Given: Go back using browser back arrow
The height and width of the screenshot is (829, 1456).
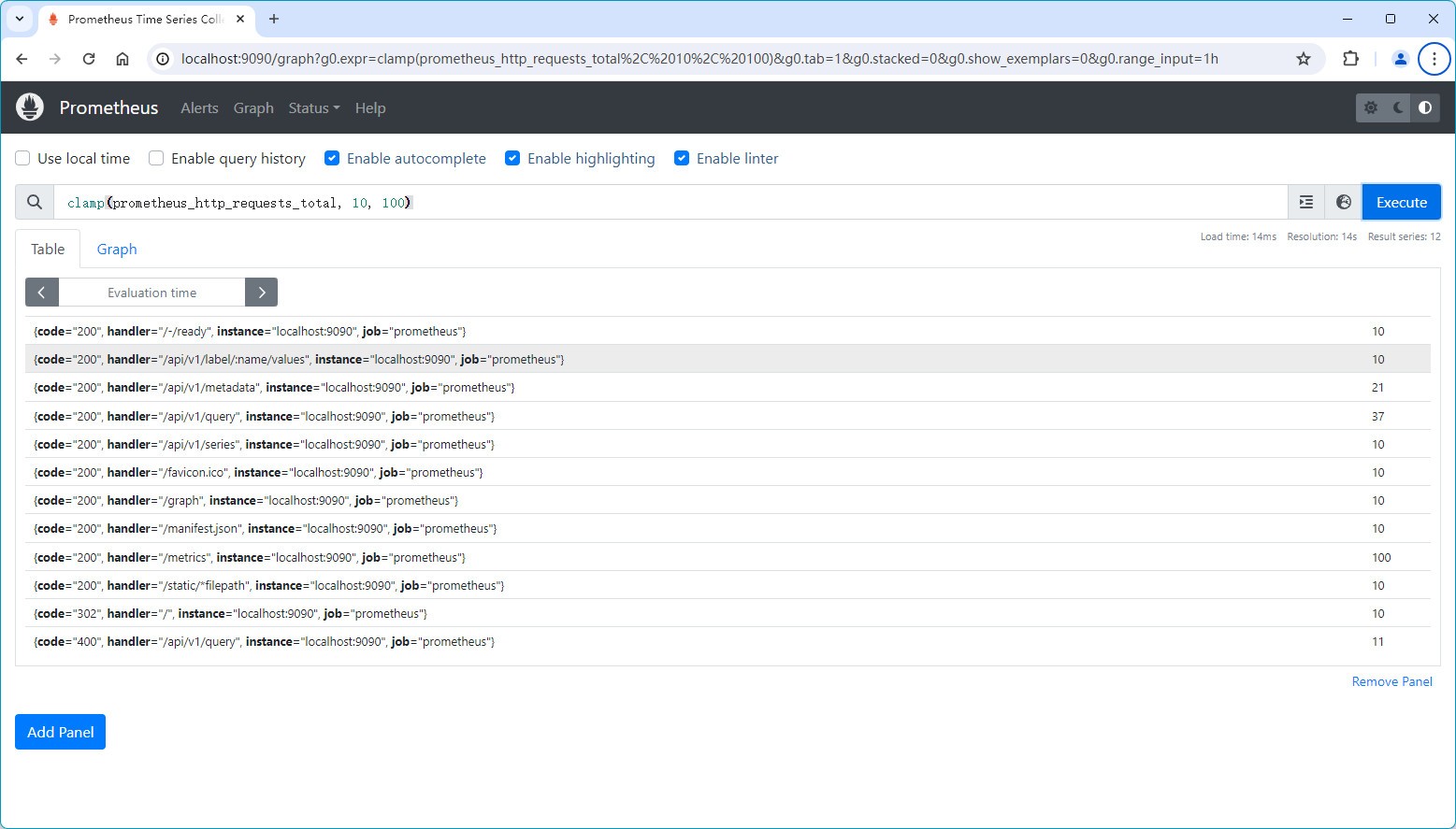Looking at the screenshot, I should point(22,59).
